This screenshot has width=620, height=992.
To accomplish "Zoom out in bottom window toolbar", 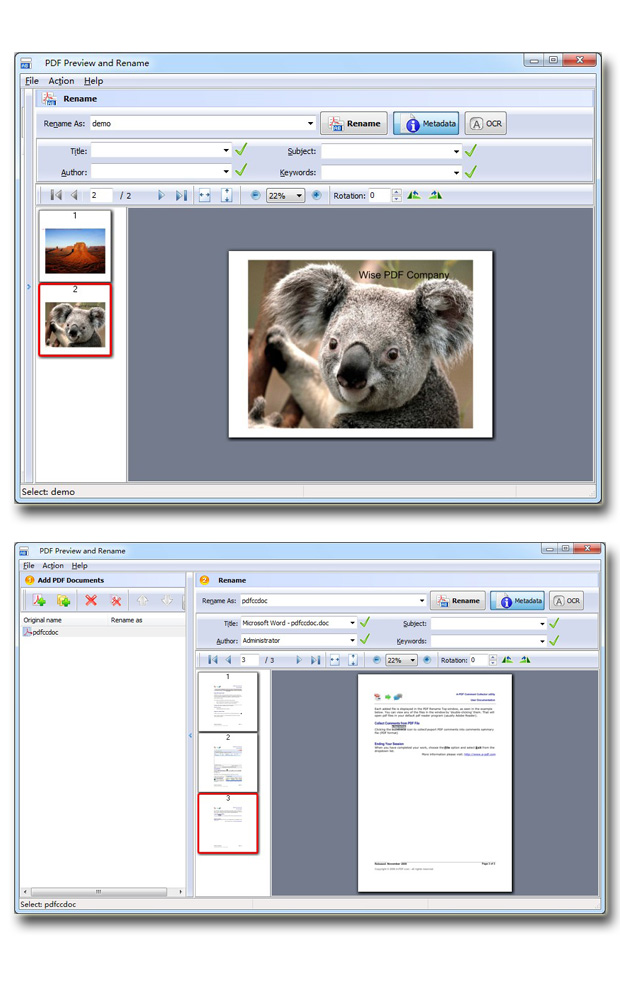I will point(376,660).
